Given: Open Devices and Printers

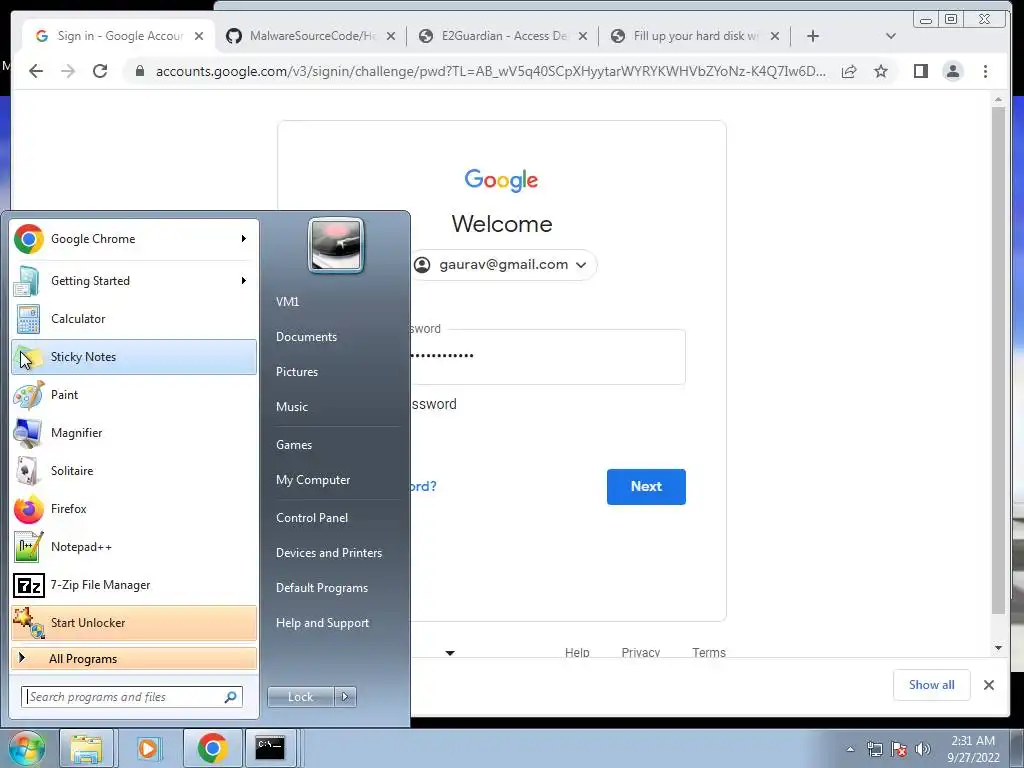Looking at the screenshot, I should point(328,553).
